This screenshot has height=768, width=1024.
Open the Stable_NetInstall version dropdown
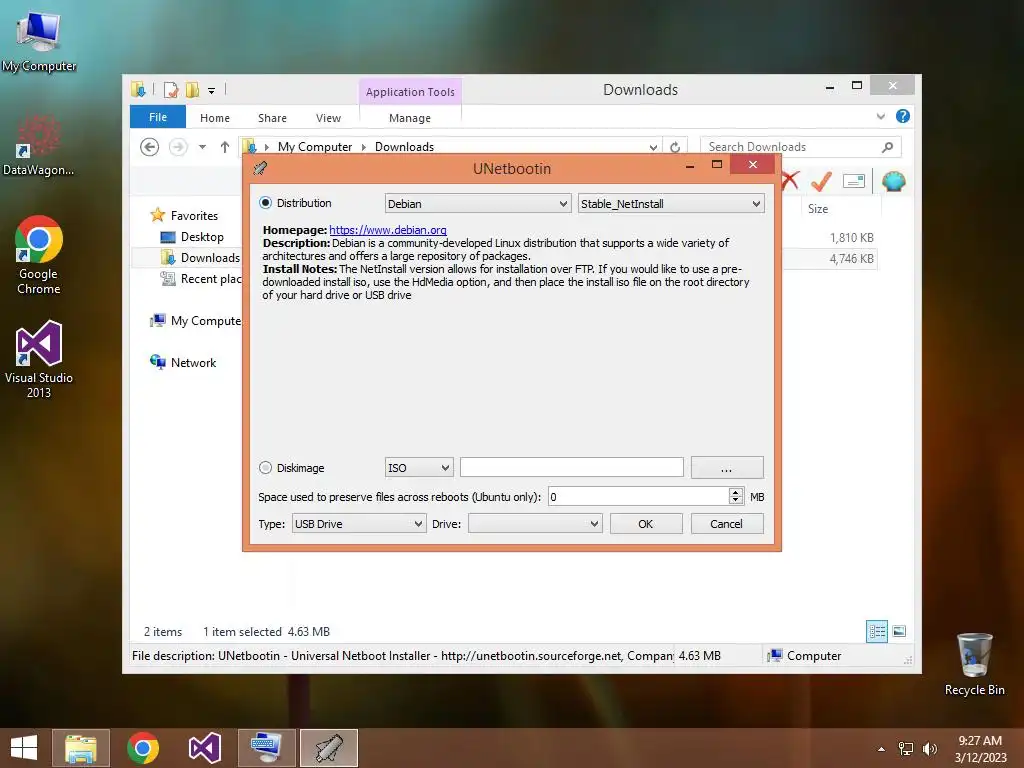point(671,204)
